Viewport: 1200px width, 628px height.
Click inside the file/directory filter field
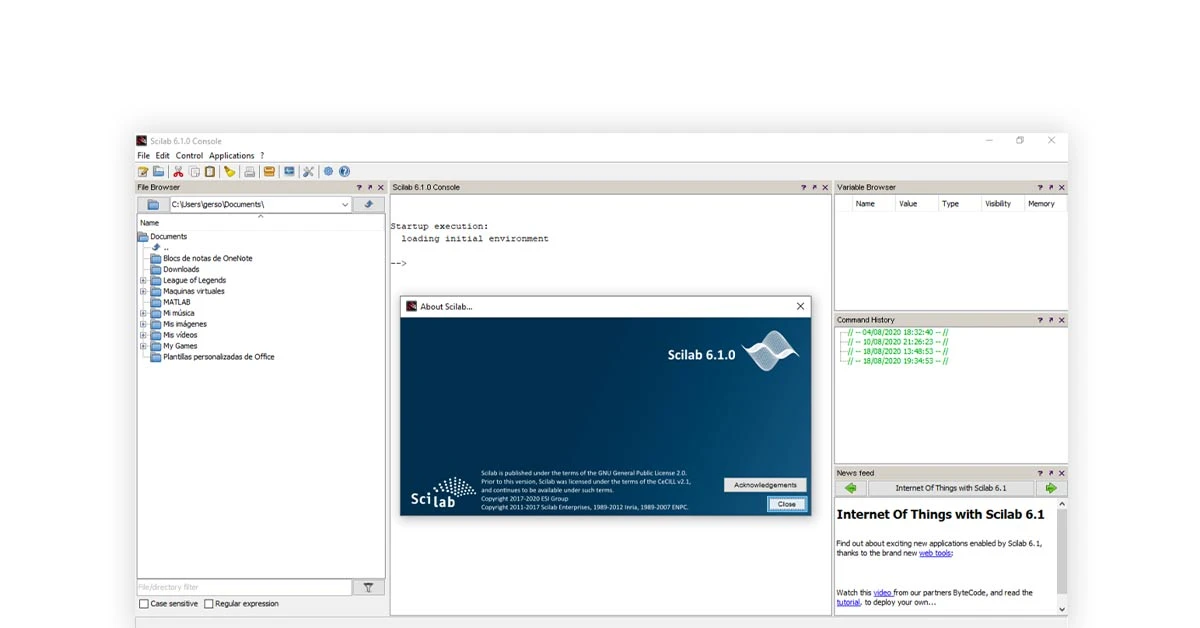pos(244,588)
